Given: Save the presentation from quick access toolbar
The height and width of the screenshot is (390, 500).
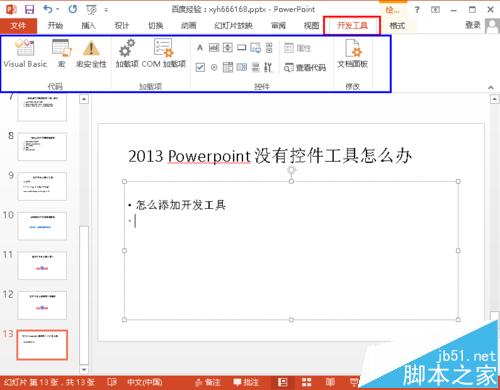Looking at the screenshot, I should point(30,9).
